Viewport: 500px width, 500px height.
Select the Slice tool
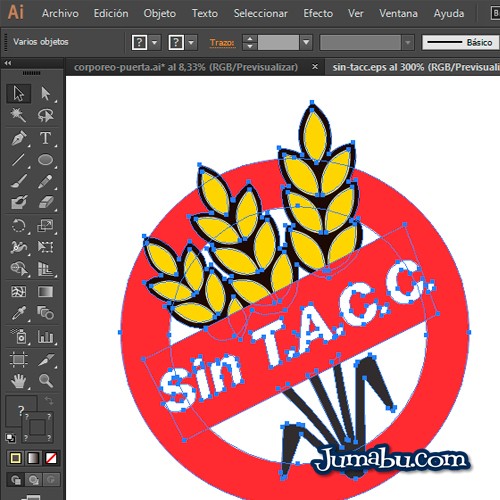point(45,359)
